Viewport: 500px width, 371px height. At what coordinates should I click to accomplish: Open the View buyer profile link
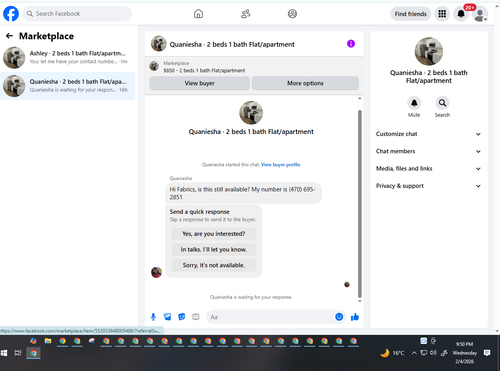point(280,165)
